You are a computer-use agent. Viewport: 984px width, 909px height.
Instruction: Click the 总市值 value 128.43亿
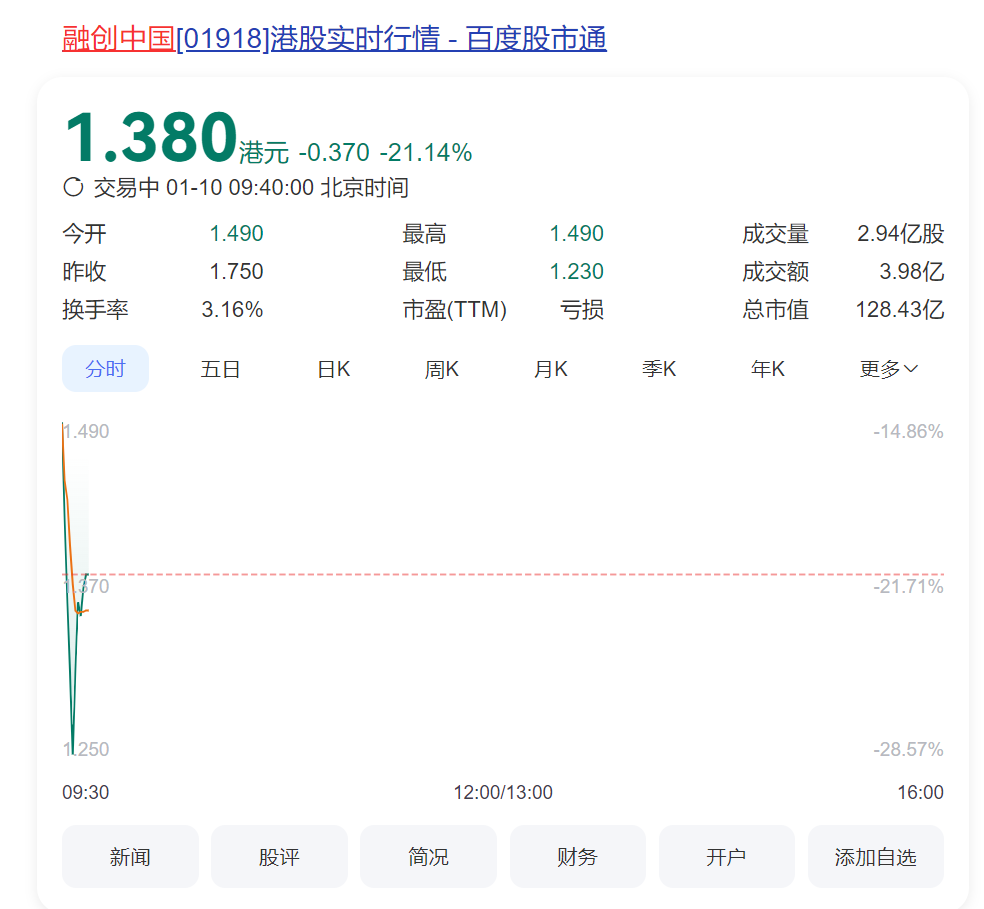[x=900, y=309]
